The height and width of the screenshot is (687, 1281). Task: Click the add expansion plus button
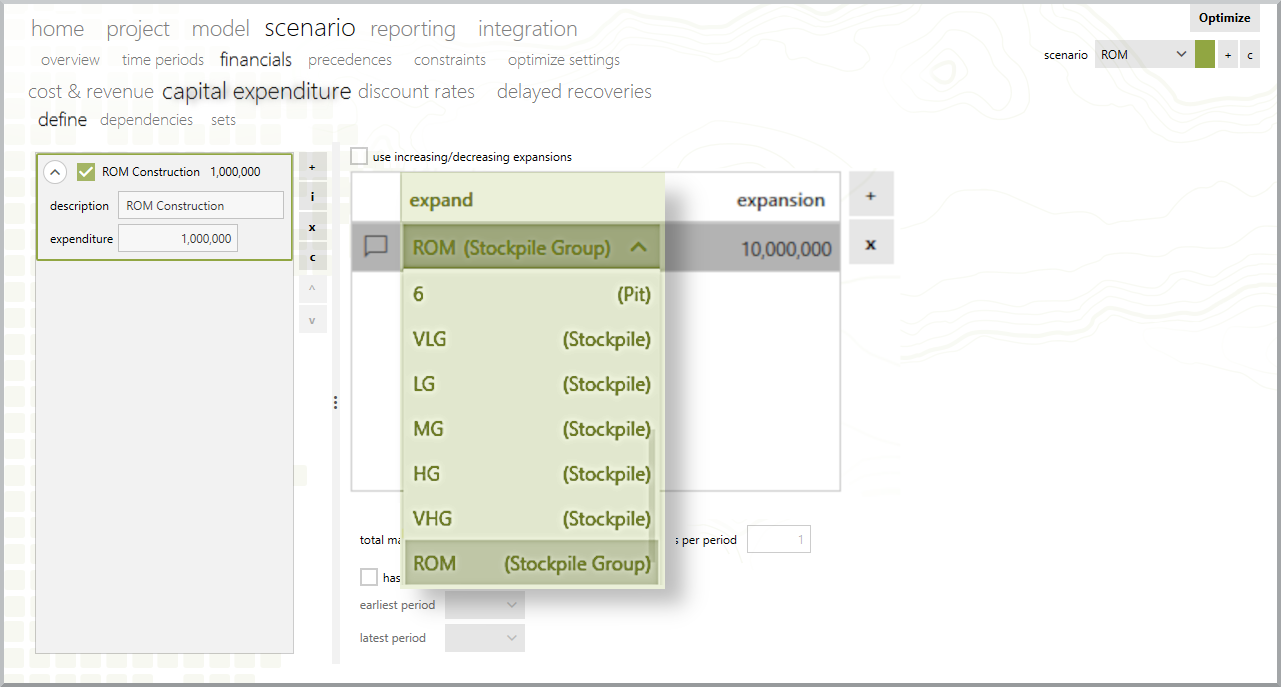(x=871, y=195)
